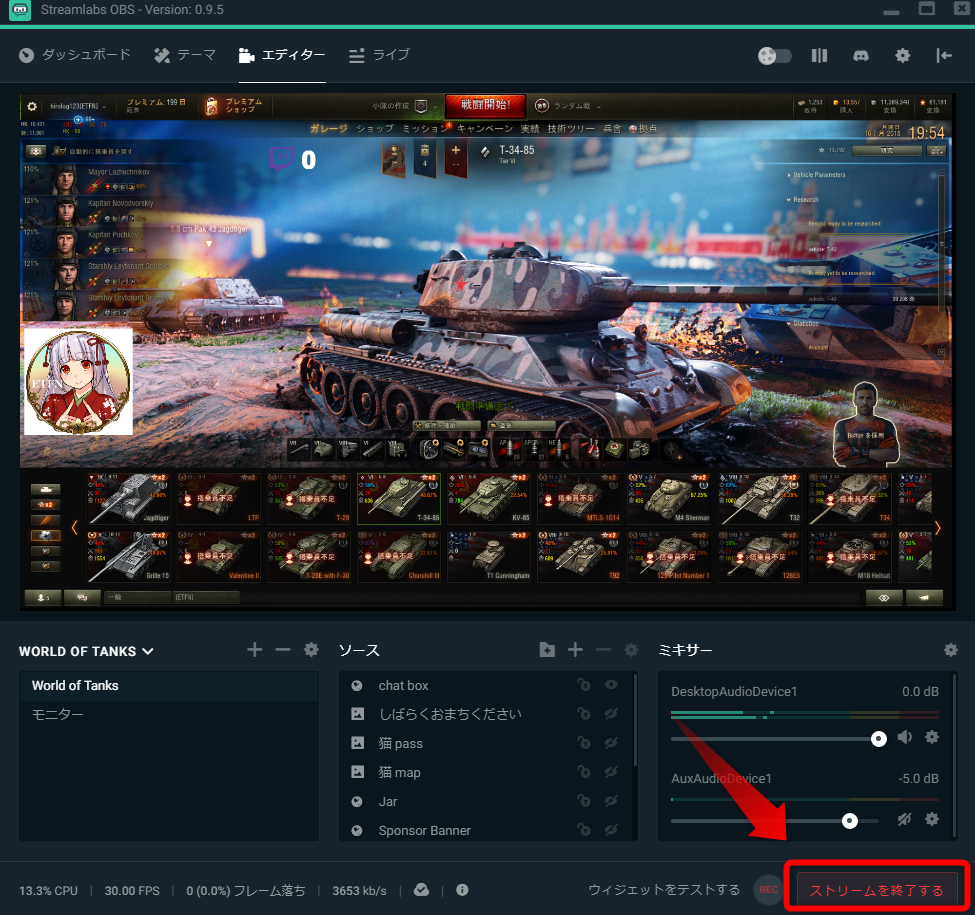Click ウィジェットをテストする link
This screenshot has width=975, height=915.
[x=664, y=890]
